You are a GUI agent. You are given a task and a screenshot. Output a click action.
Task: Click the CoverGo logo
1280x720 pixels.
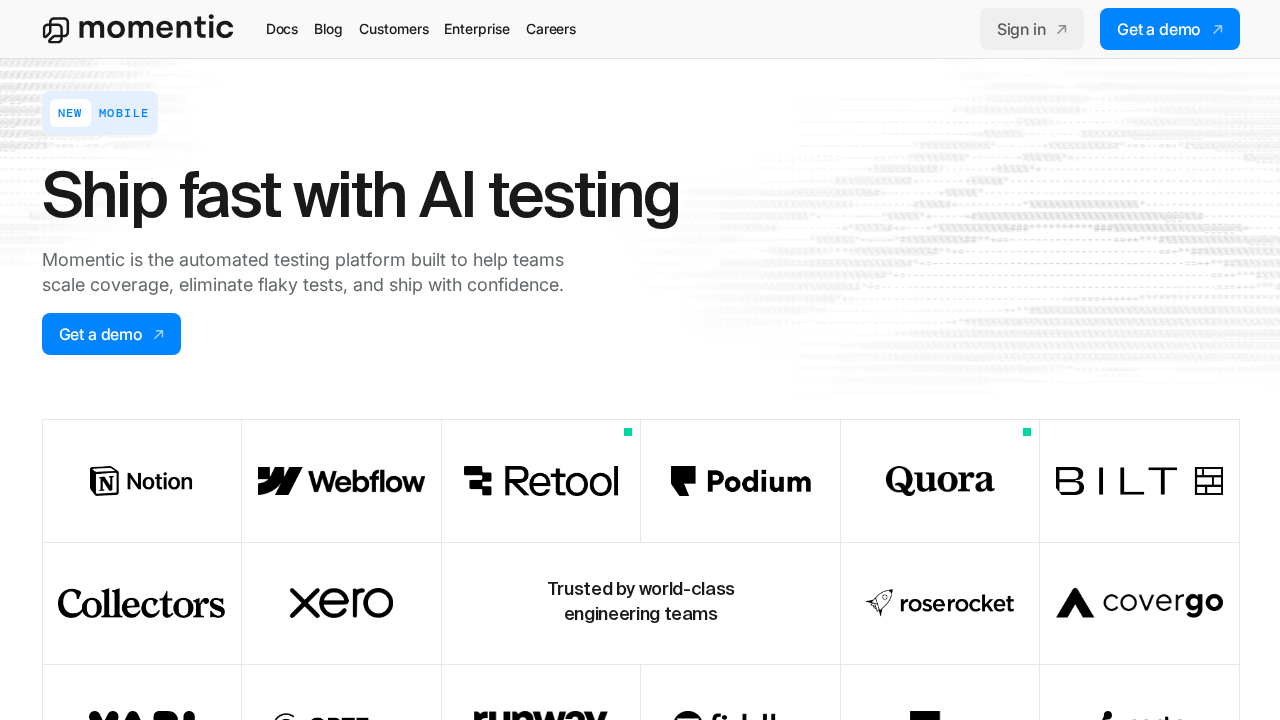pos(1139,603)
